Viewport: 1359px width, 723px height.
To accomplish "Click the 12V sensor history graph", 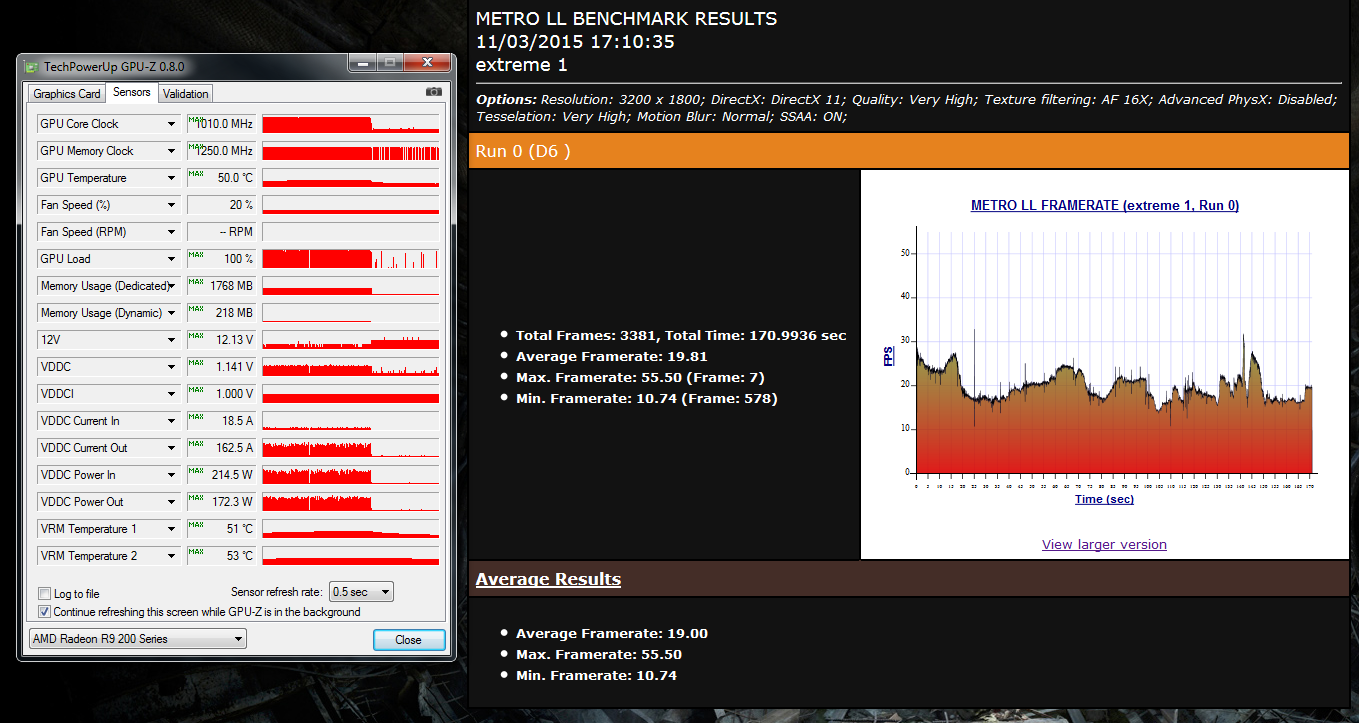I will pyautogui.click(x=350, y=340).
